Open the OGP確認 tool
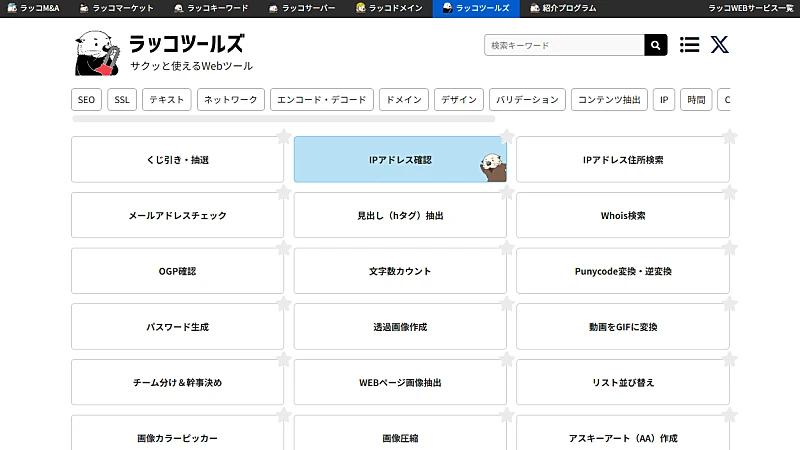Viewport: 800px width, 450px height. 177,270
